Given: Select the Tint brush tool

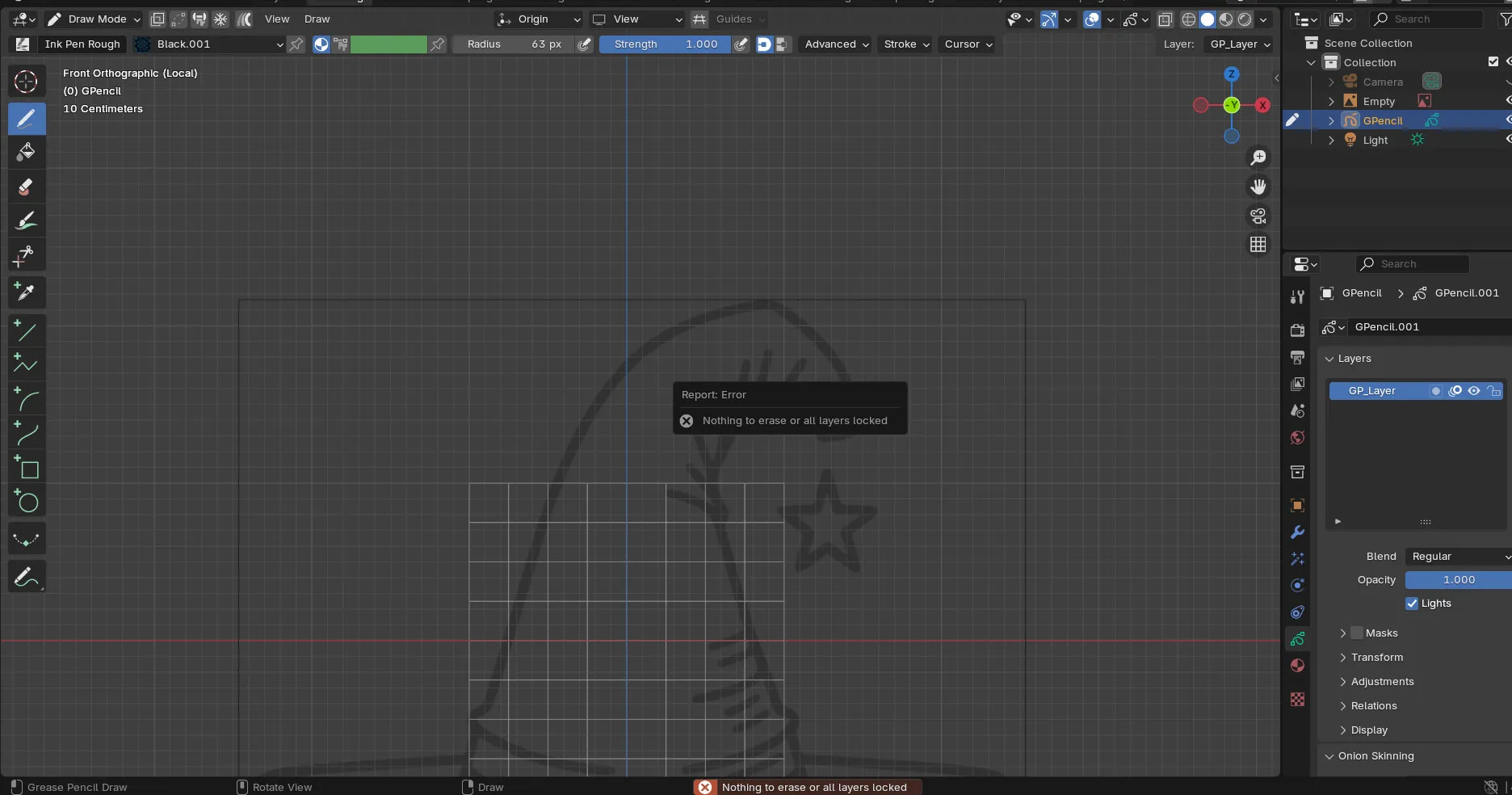Looking at the screenshot, I should tap(26, 221).
